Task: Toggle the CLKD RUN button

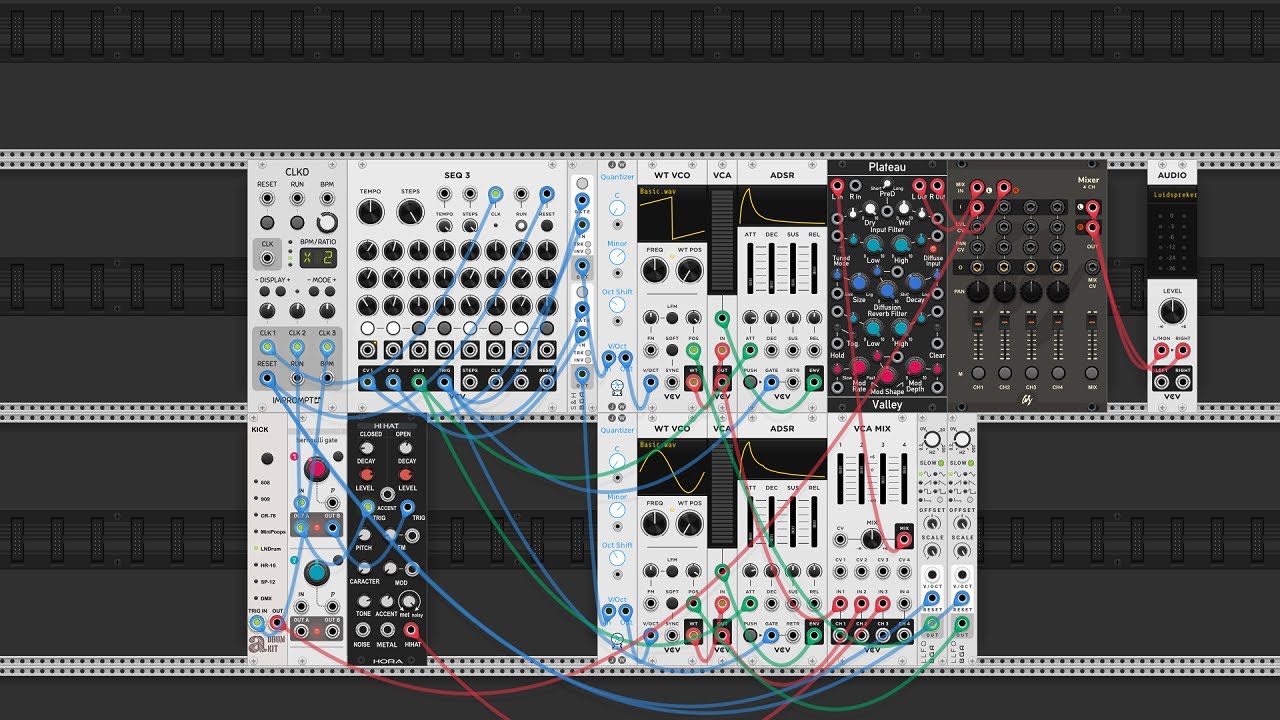Action: point(297,223)
